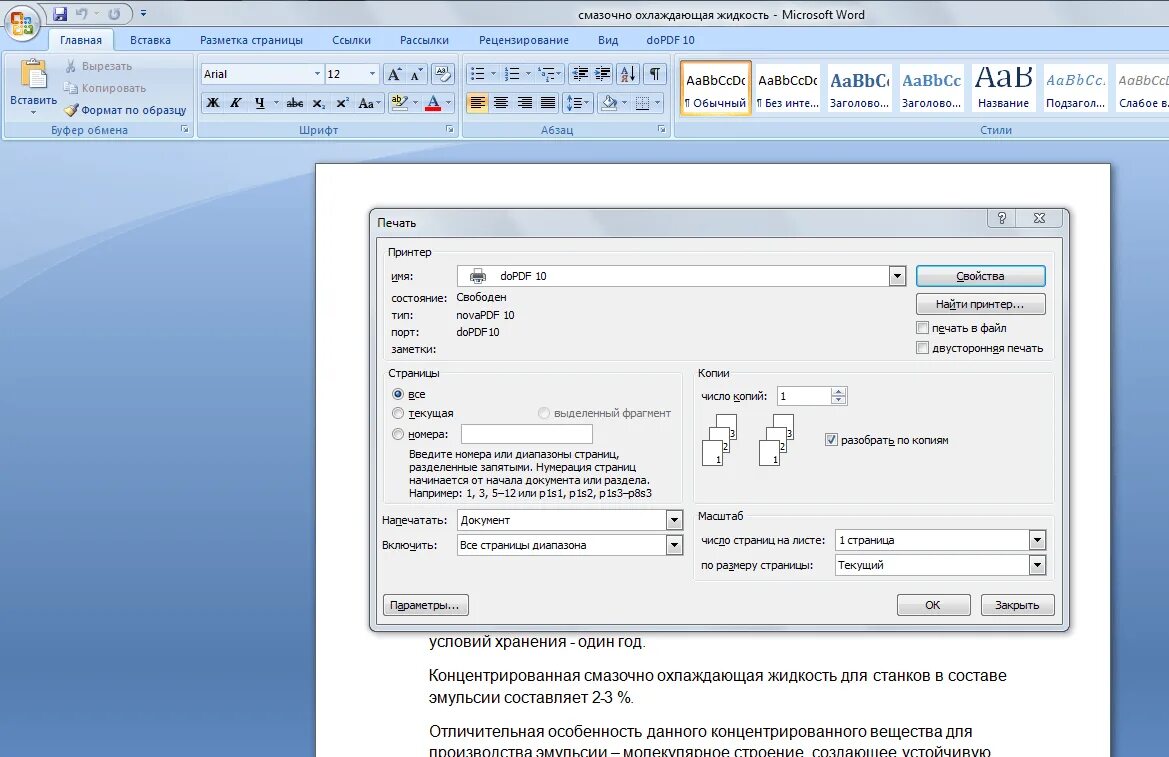Switch to the Главная ribbon tab
Viewport: 1169px width, 757px height.
point(81,40)
